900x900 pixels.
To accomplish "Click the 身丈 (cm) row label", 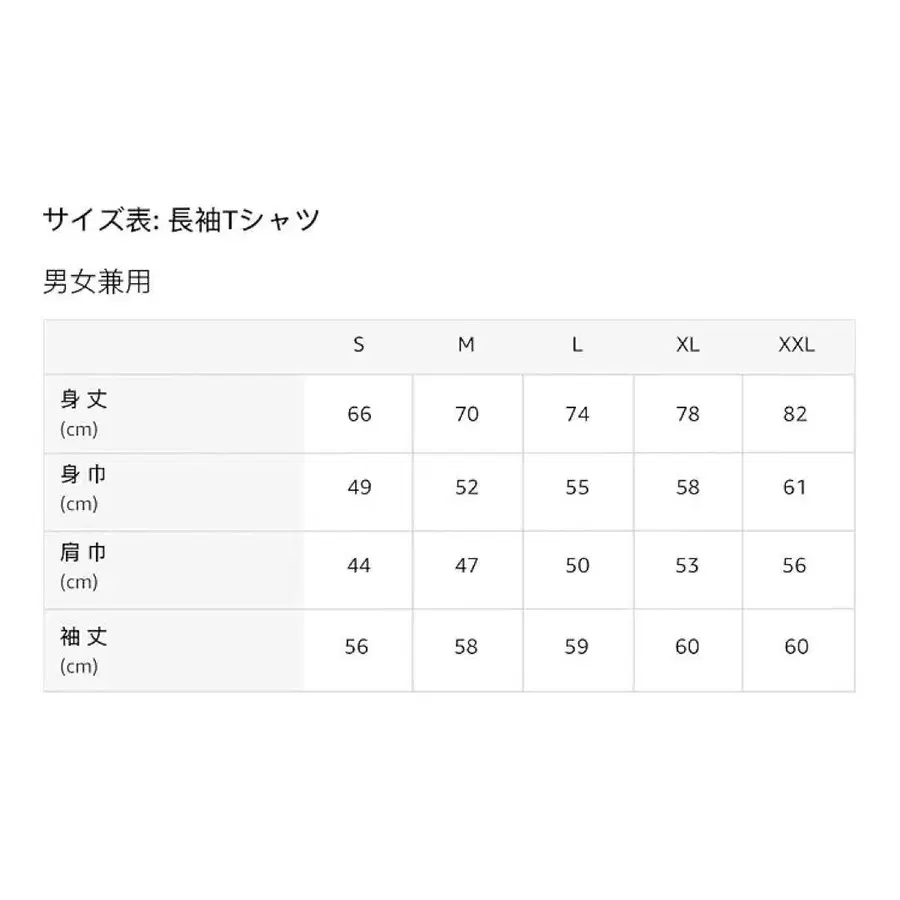I will [x=84, y=413].
